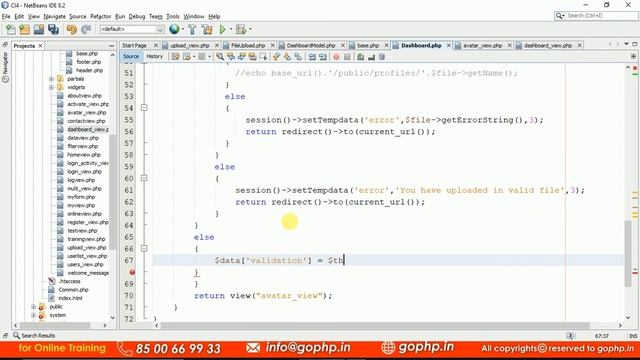Collapse the code fold at line 60
Viewport: 640px width, 360px height.
tap(144, 178)
